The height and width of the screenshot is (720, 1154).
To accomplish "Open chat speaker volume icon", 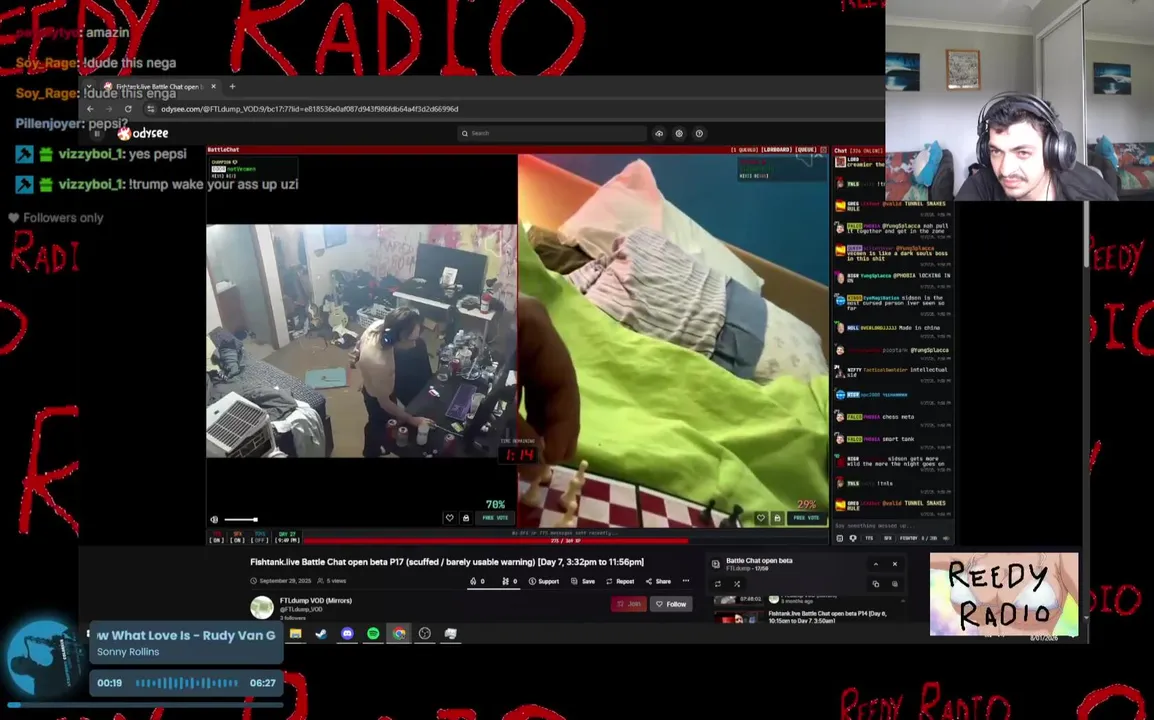I will (946, 538).
